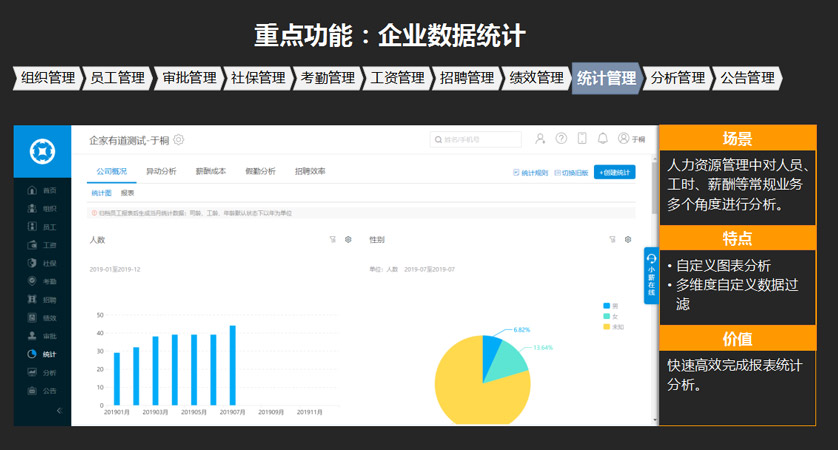Viewport: 838px width, 450px height.
Task: Open the 于桐 user account menu
Action: click(x=632, y=139)
